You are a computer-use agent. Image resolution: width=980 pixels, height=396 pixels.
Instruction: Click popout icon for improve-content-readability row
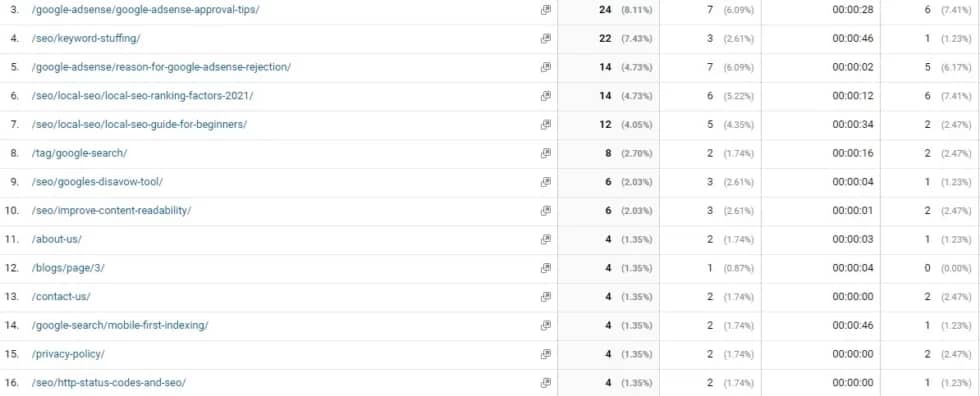click(546, 210)
